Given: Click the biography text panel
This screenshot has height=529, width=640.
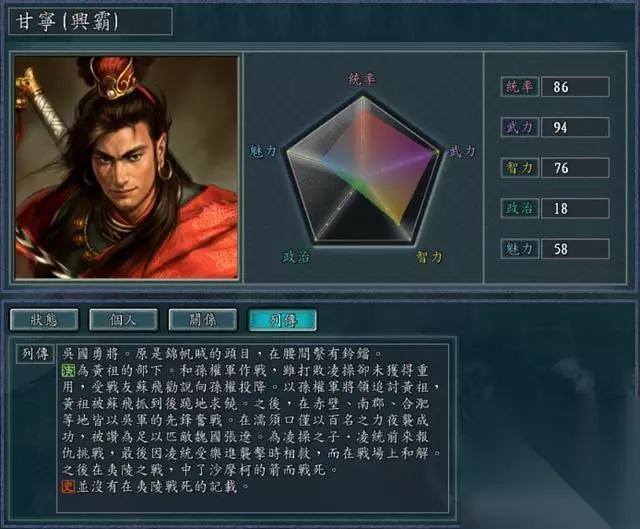Looking at the screenshot, I should pos(253,428).
